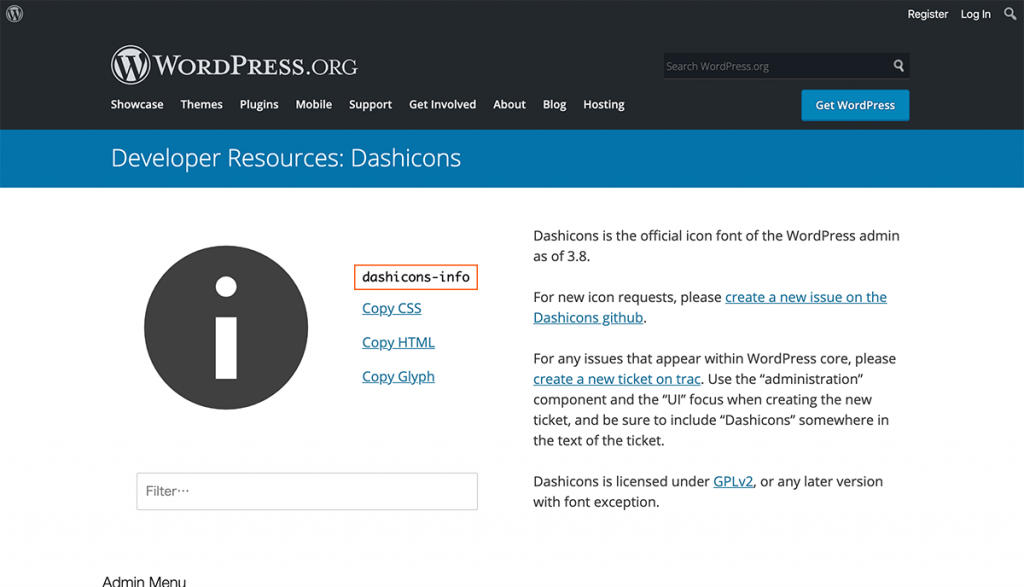
Task: Copy HTML for the info Dashicon
Action: tap(398, 342)
